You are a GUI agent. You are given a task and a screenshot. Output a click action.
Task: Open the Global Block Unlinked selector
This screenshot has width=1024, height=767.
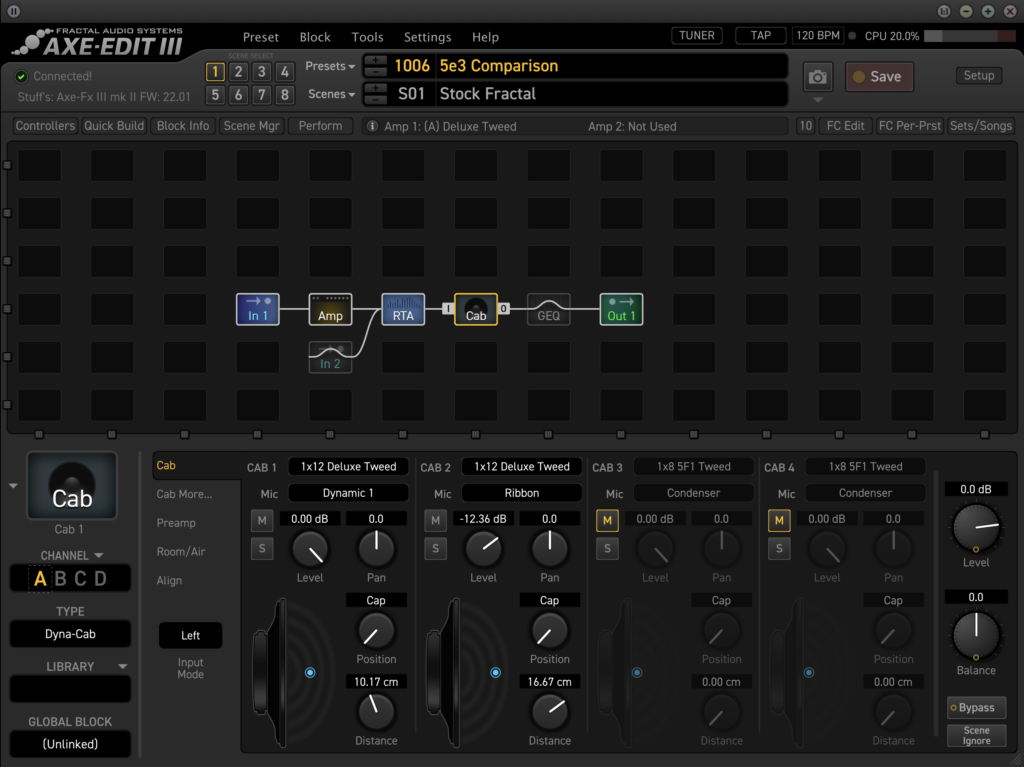pos(70,744)
